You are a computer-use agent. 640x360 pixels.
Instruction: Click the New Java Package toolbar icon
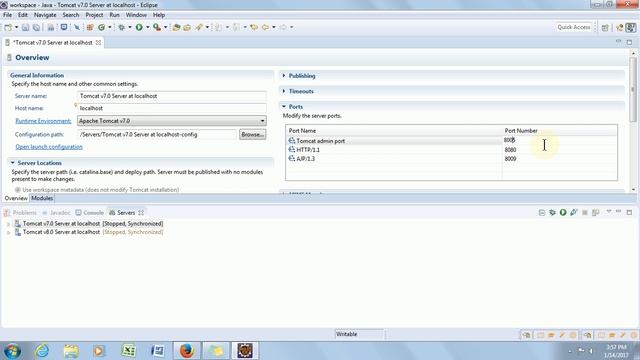point(90,27)
